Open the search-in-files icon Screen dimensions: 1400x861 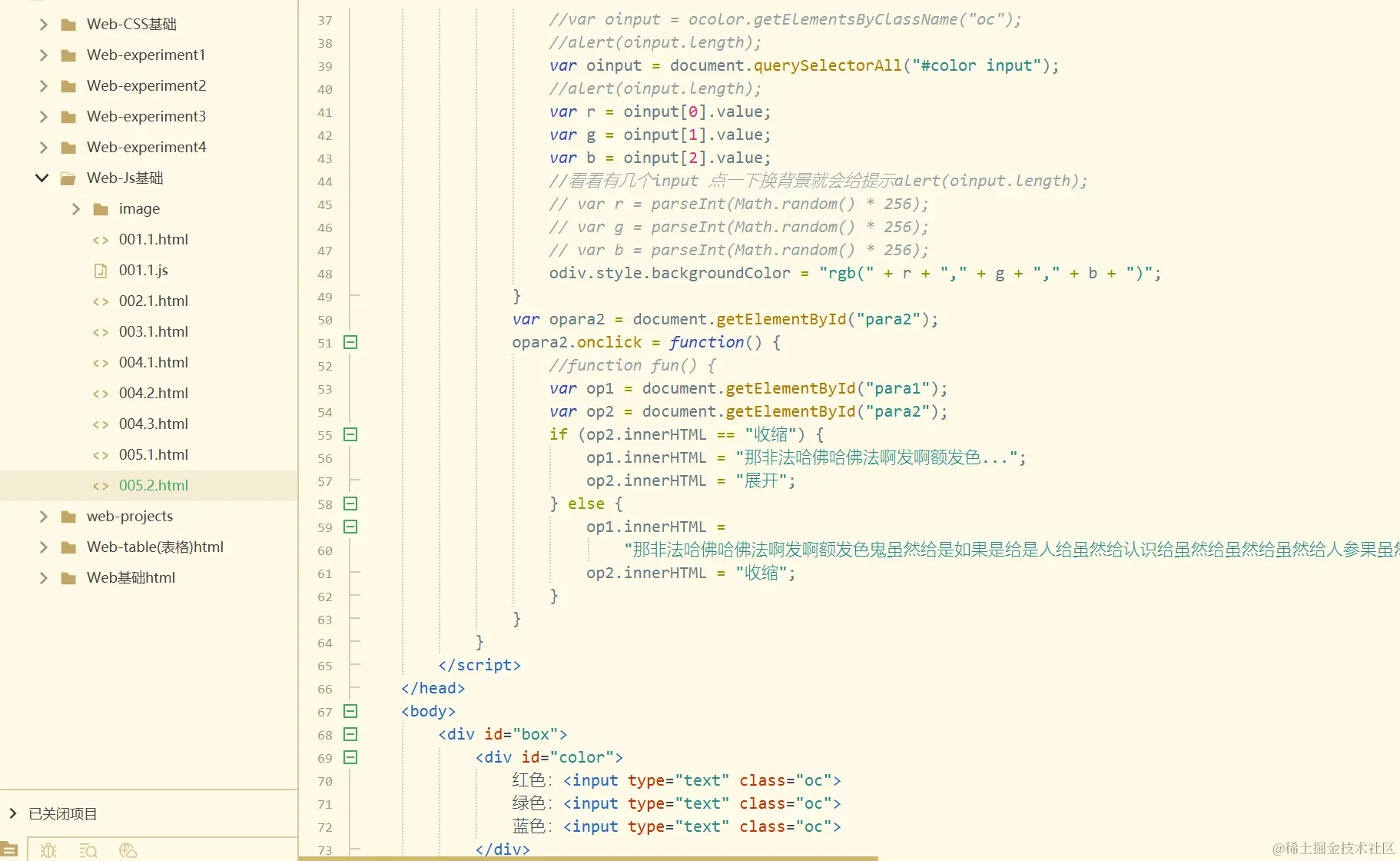click(x=88, y=850)
